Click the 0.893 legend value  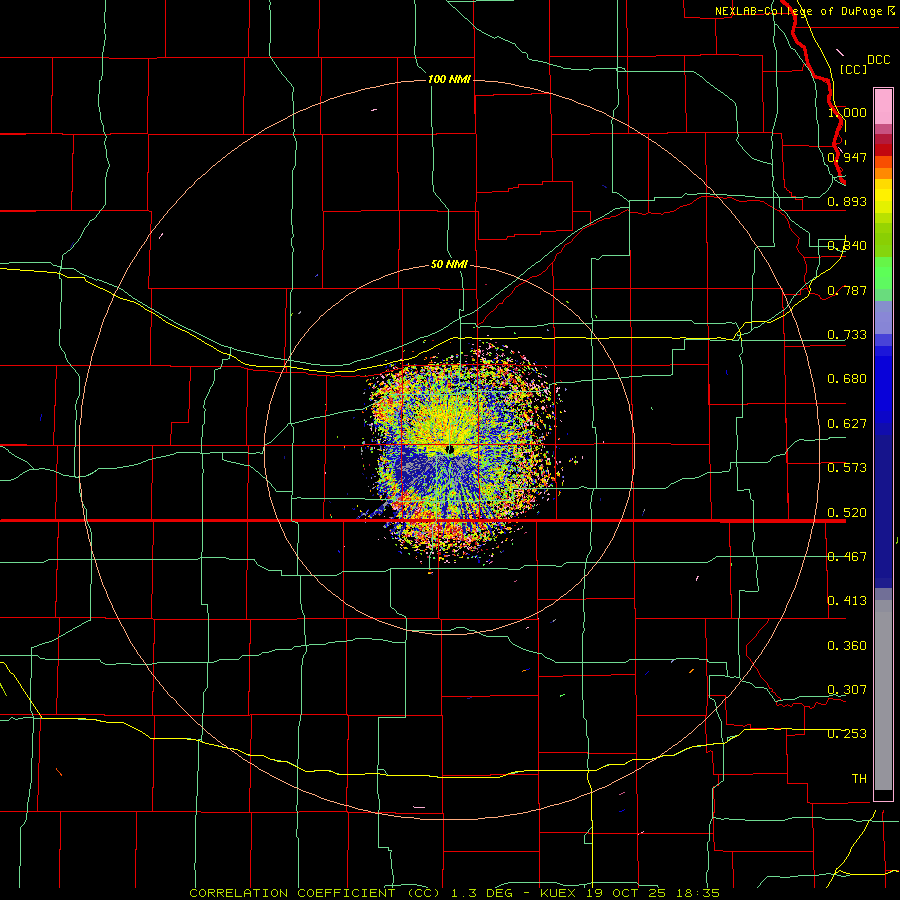[847, 201]
